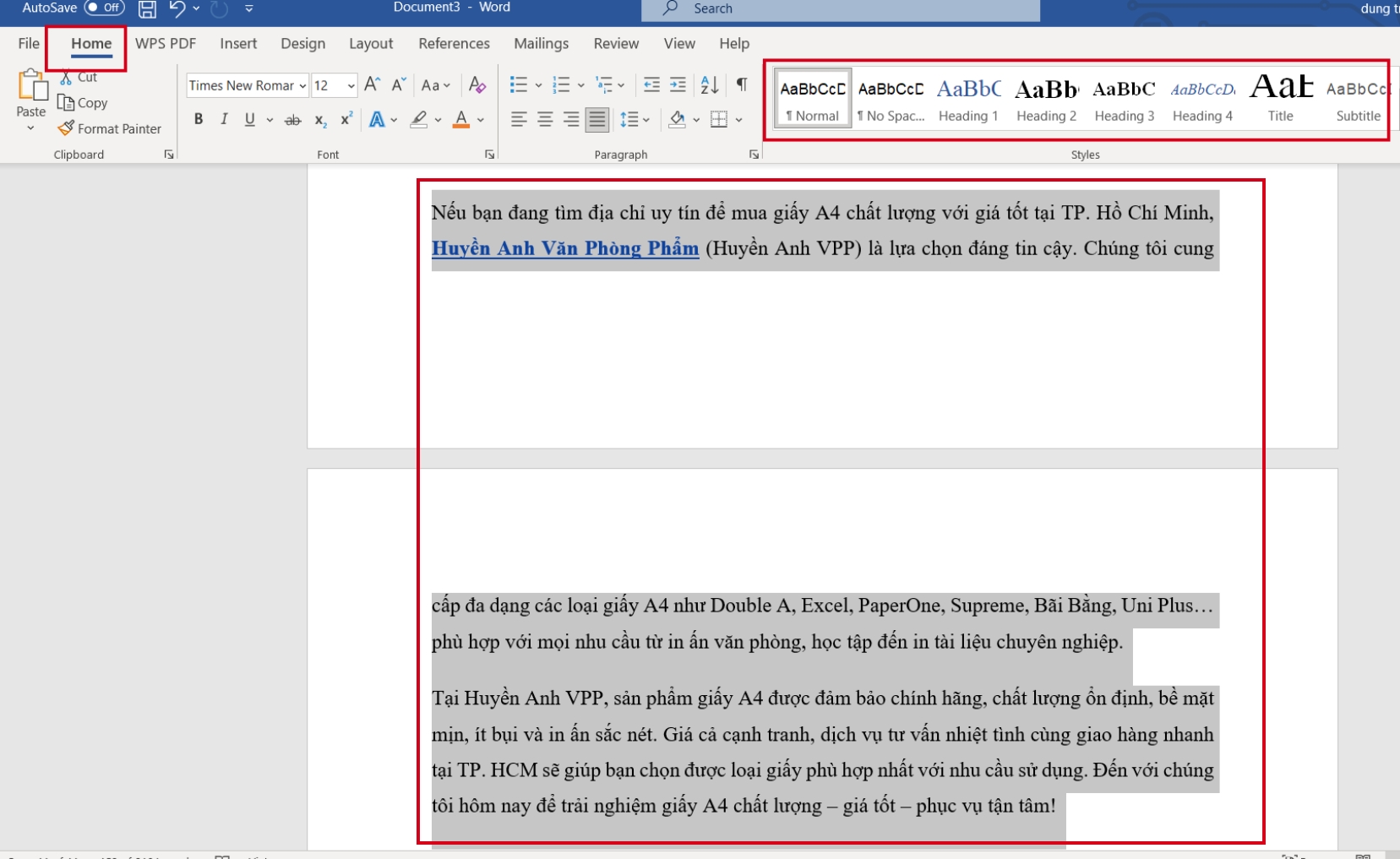
Task: Switch to the References tab
Action: click(454, 44)
